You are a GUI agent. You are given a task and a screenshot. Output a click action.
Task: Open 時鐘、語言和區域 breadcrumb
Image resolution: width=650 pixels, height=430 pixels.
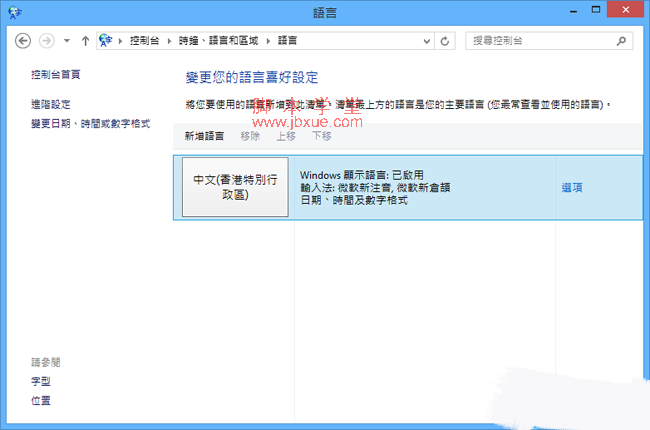pos(218,41)
